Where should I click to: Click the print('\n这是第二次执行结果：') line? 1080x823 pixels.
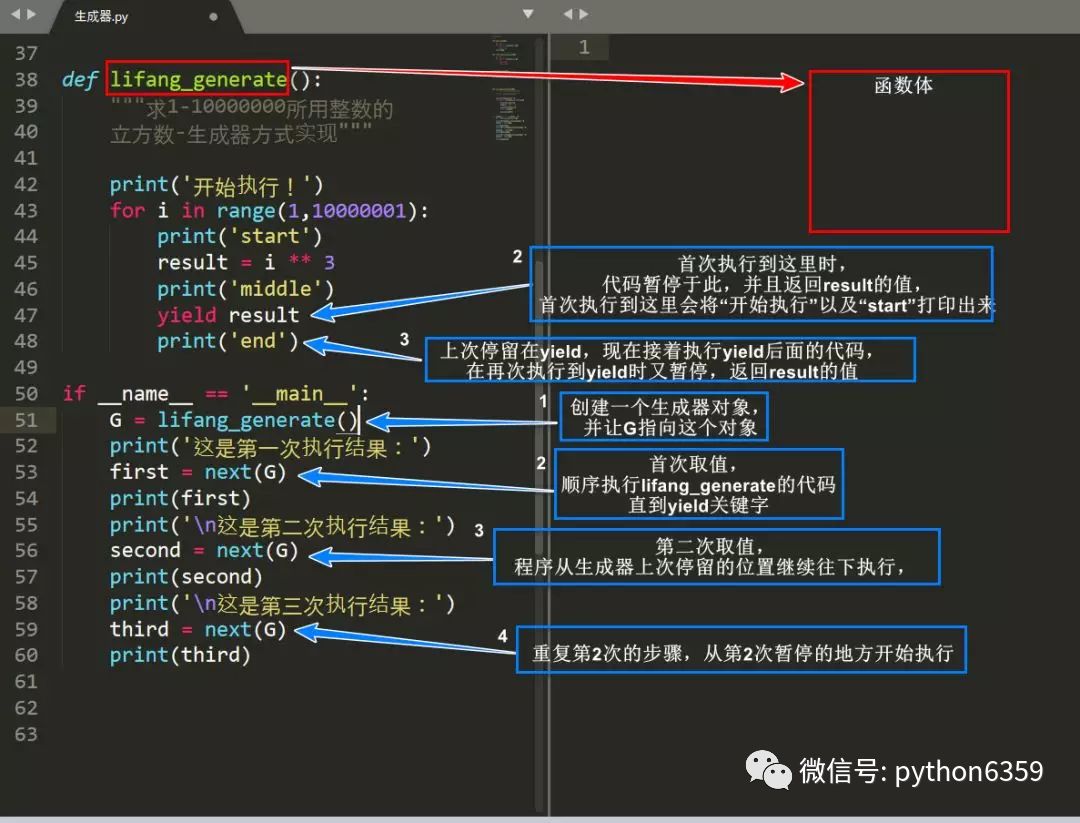coord(282,525)
